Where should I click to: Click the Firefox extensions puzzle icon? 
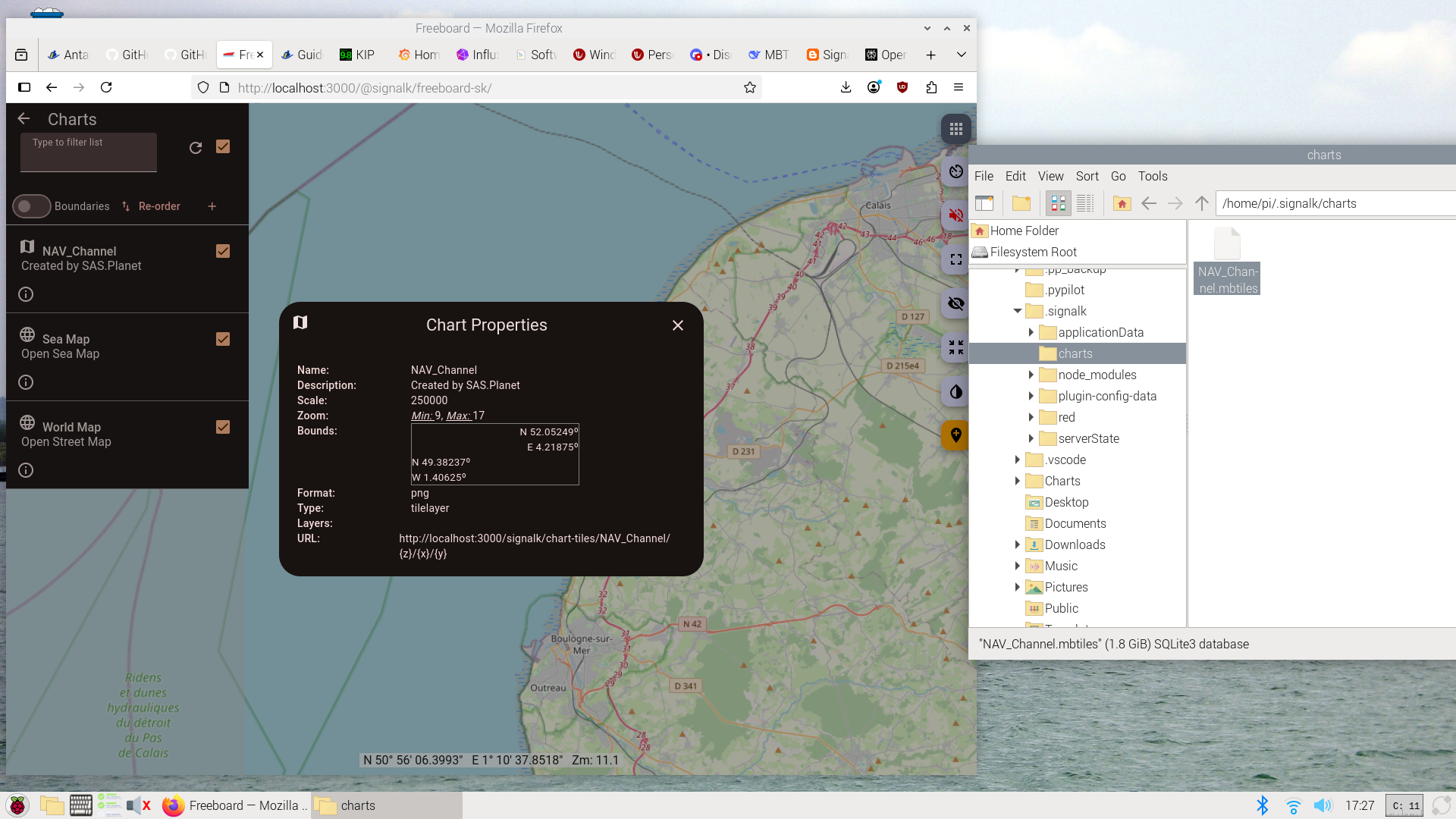(x=931, y=88)
